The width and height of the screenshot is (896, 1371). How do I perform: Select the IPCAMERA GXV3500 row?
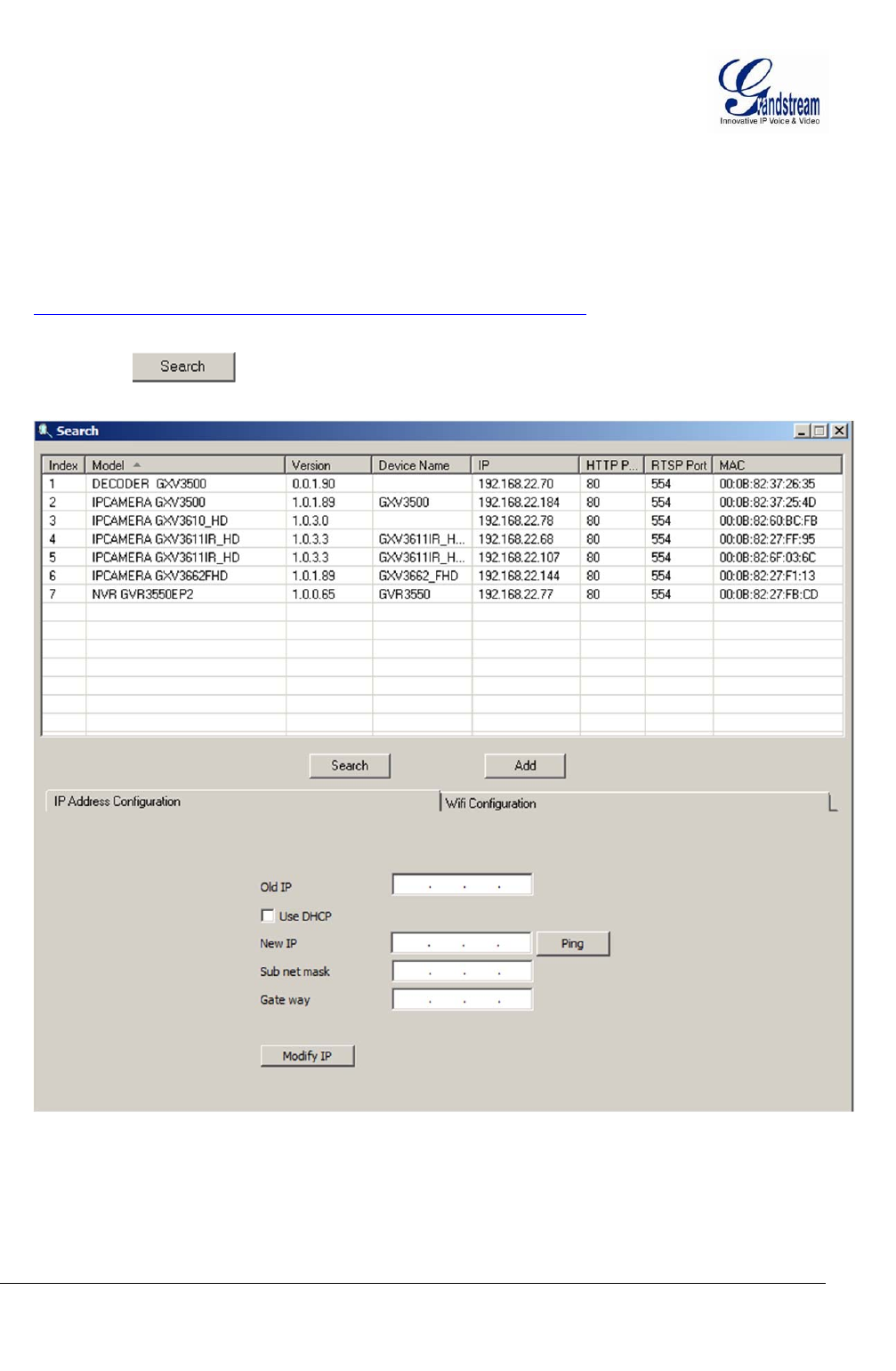[x=442, y=503]
